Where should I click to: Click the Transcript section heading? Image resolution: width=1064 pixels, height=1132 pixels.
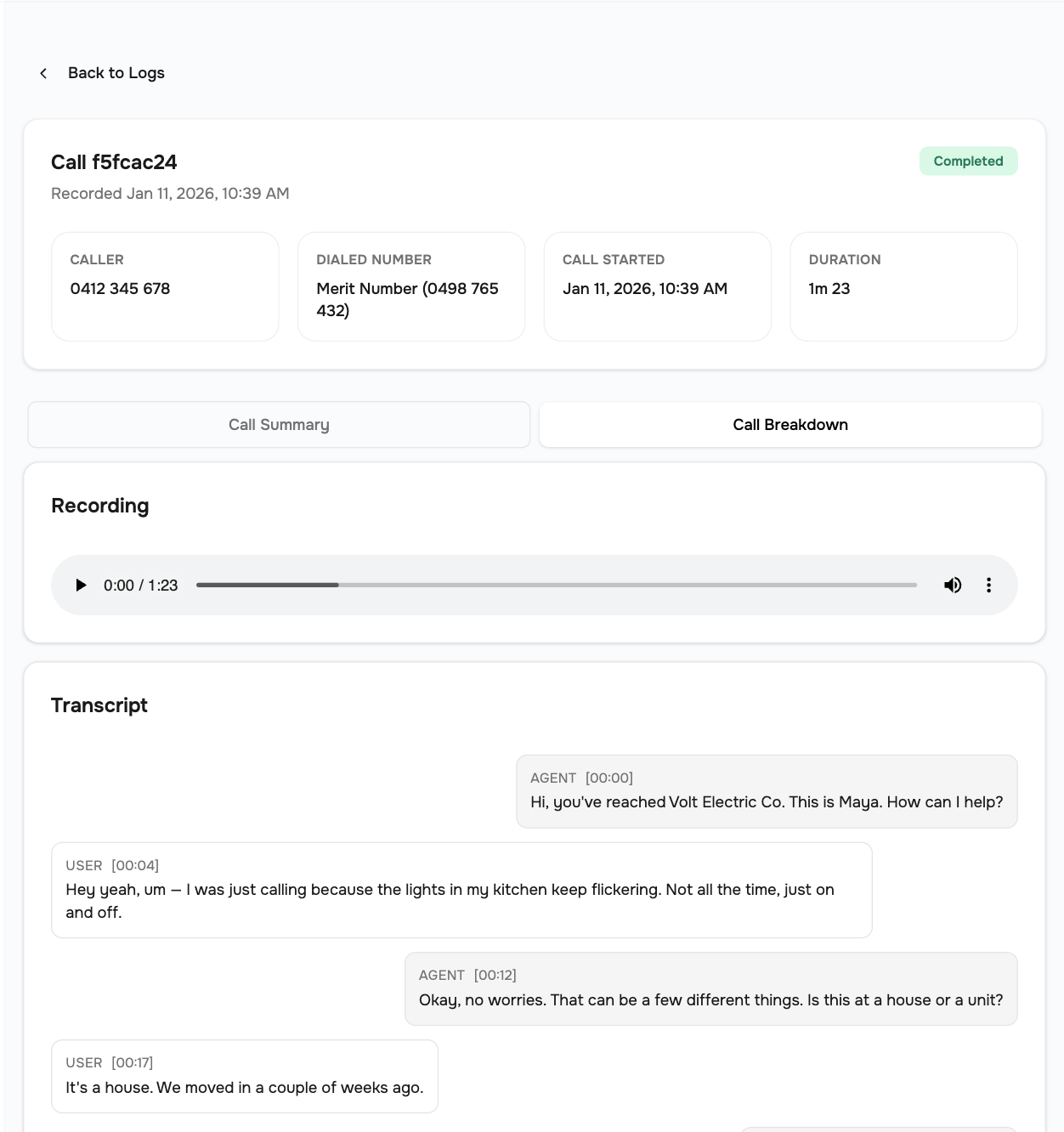[x=99, y=705]
